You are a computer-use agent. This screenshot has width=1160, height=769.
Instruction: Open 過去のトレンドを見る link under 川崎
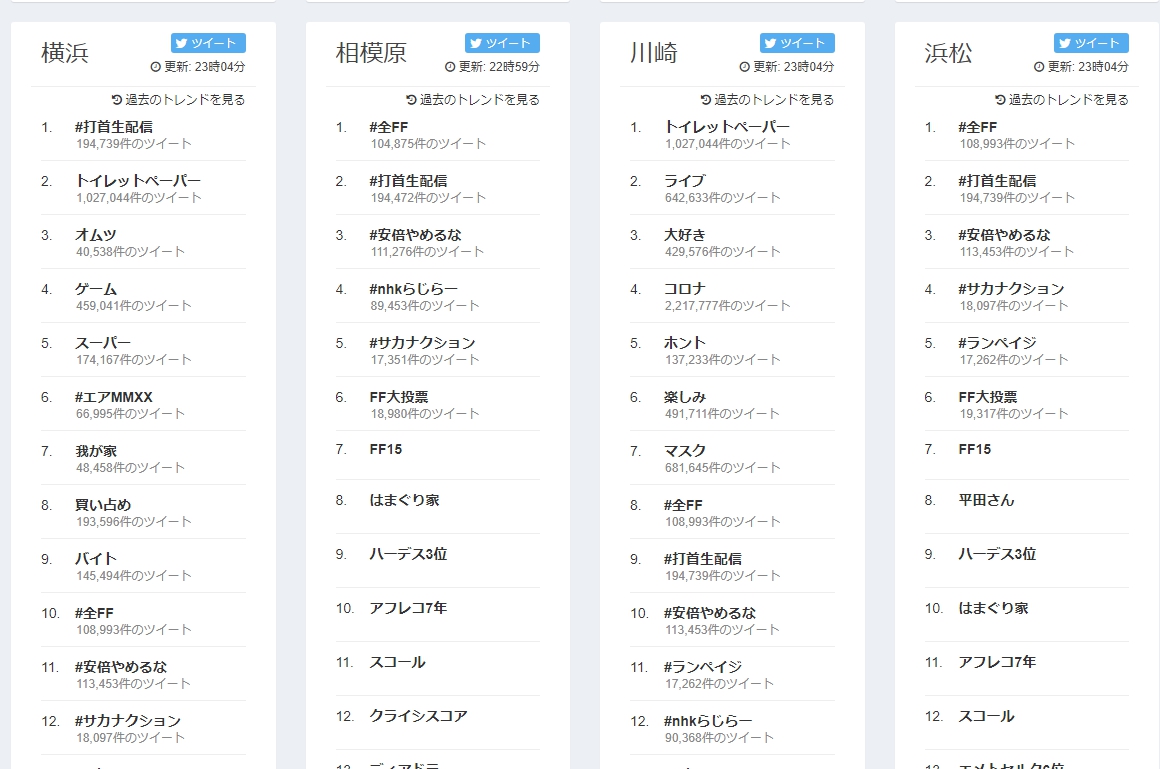tap(767, 99)
